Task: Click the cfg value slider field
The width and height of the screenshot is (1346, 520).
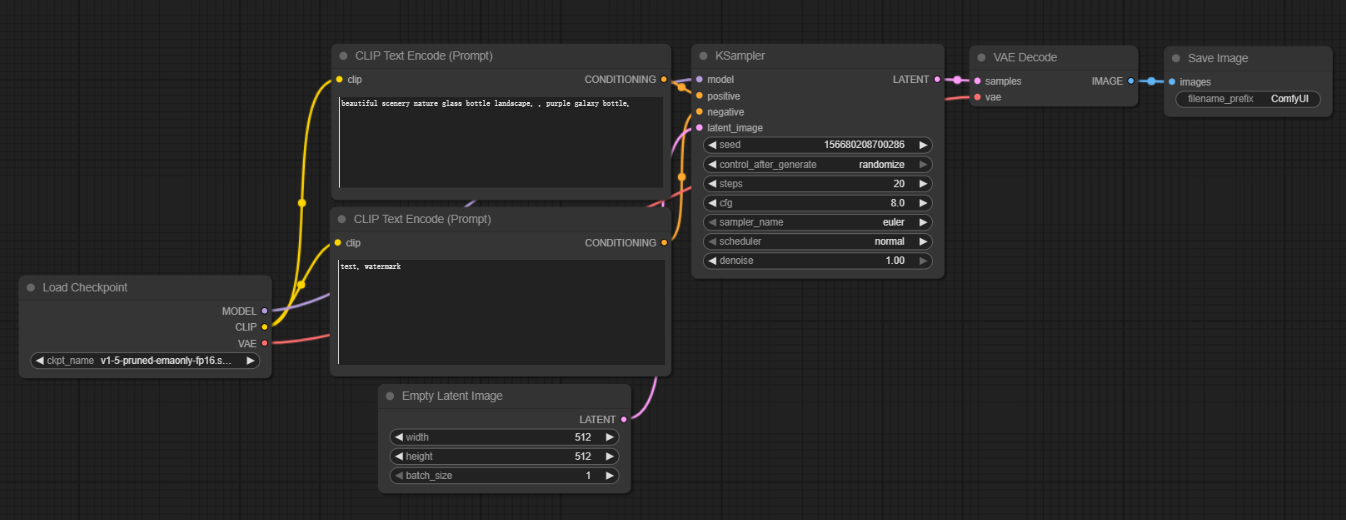Action: tap(817, 203)
